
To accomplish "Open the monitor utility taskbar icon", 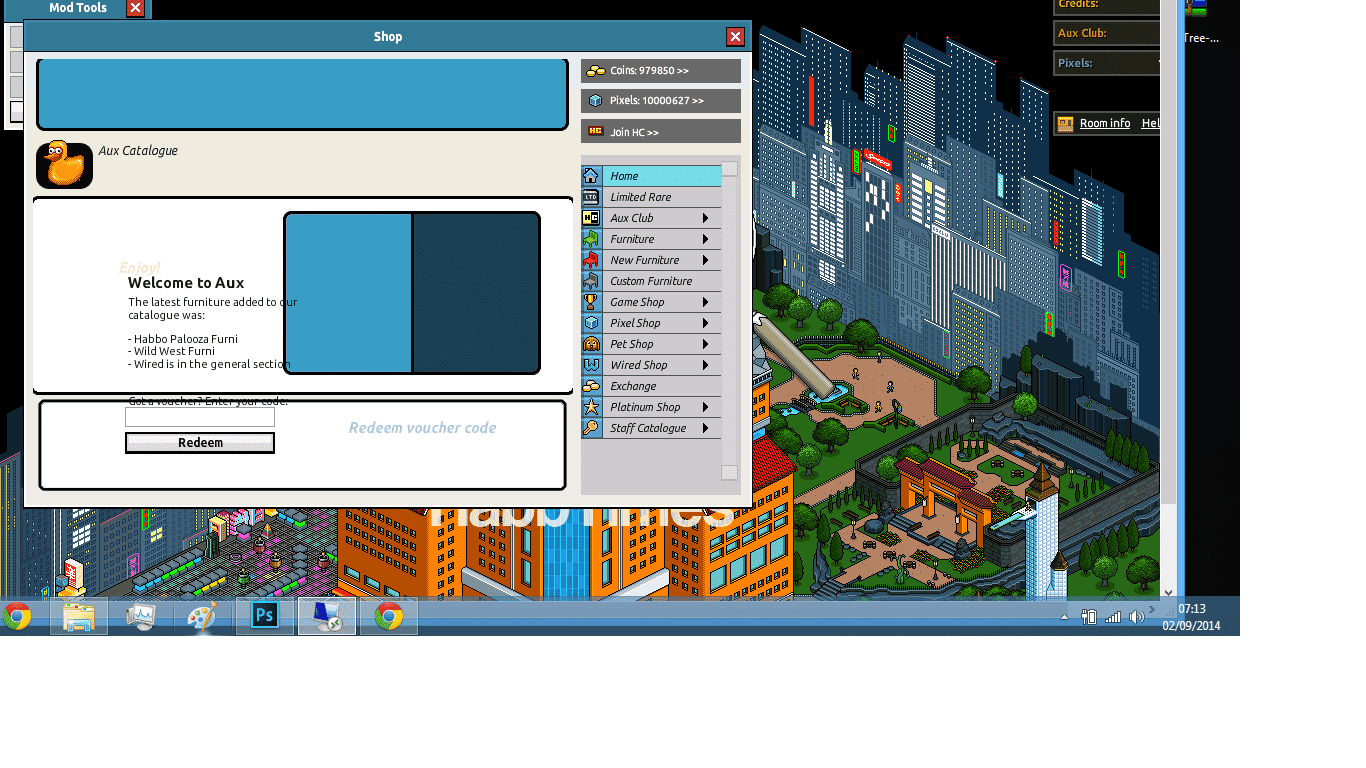I will click(x=141, y=616).
